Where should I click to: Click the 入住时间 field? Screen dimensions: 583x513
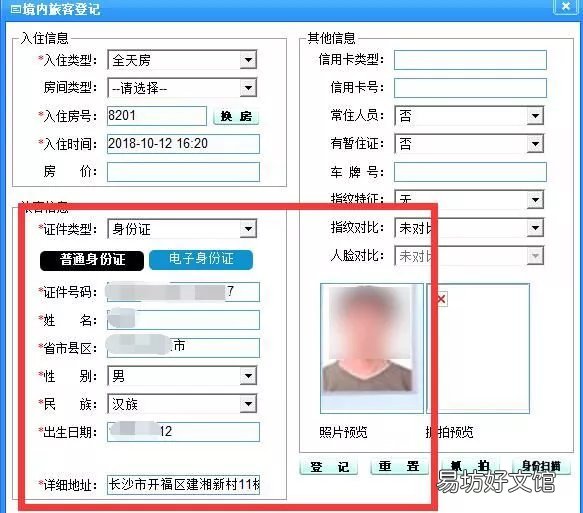tap(183, 144)
